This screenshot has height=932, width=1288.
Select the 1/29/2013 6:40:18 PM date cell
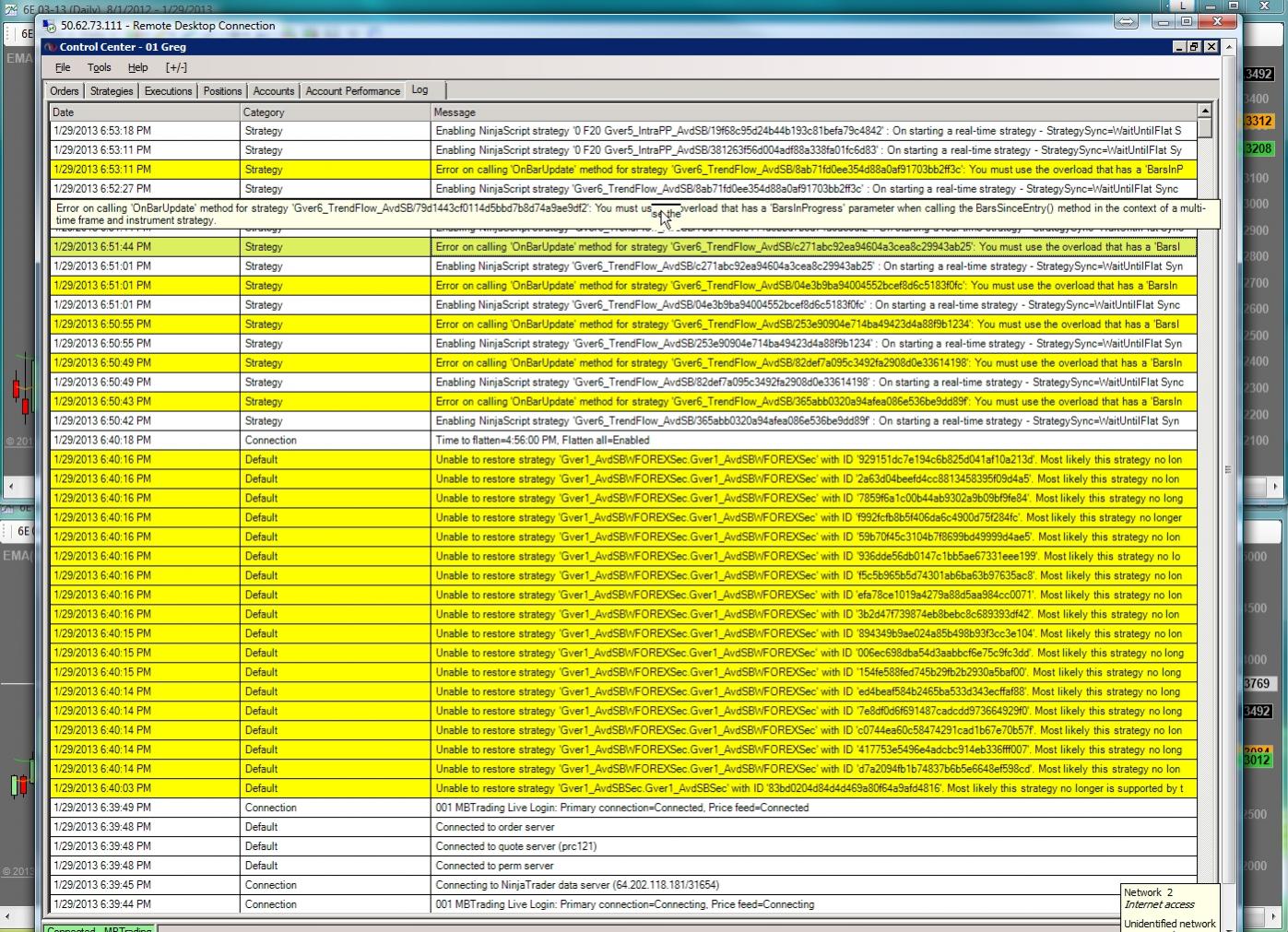[146, 441]
